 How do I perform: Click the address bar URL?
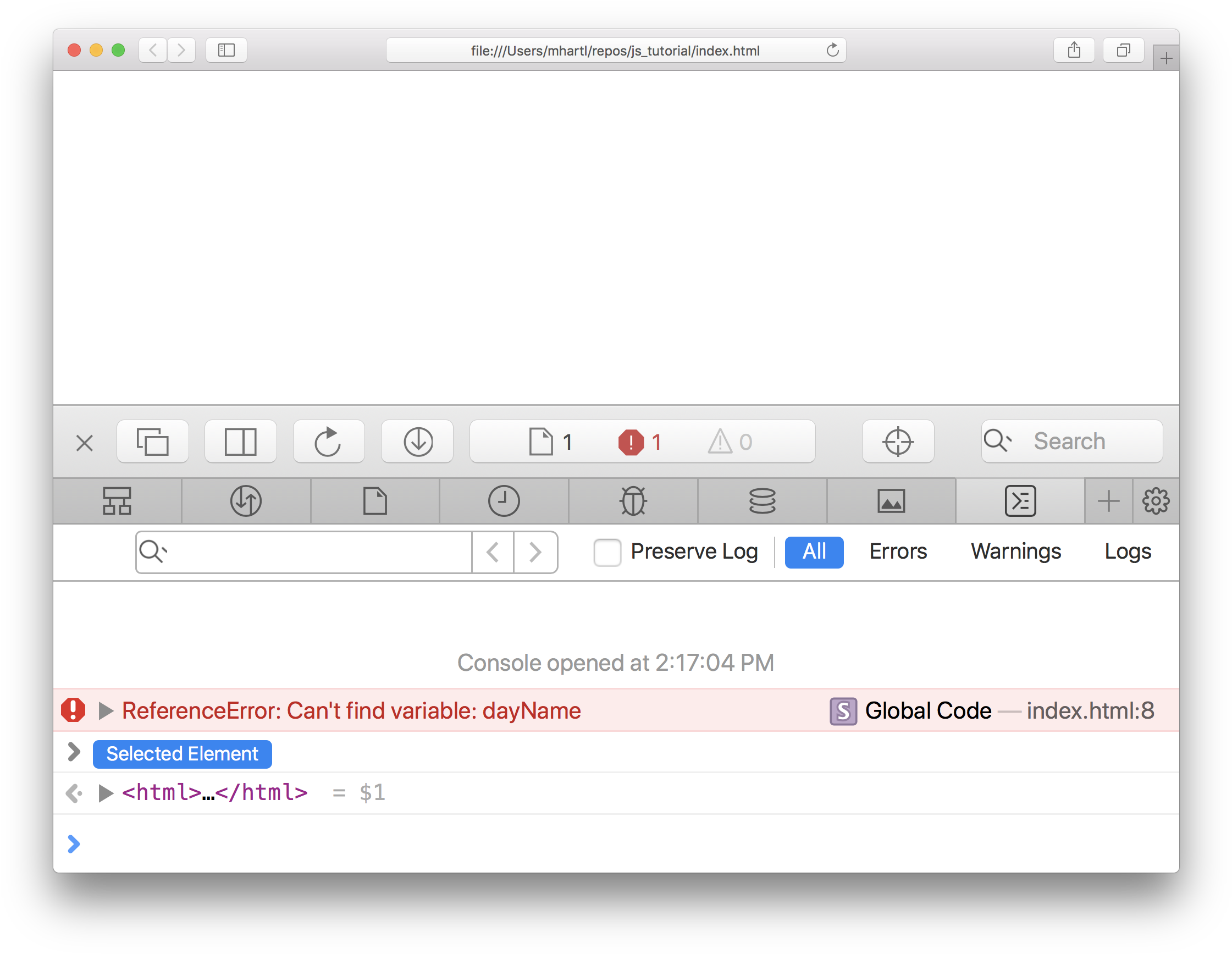(615, 51)
